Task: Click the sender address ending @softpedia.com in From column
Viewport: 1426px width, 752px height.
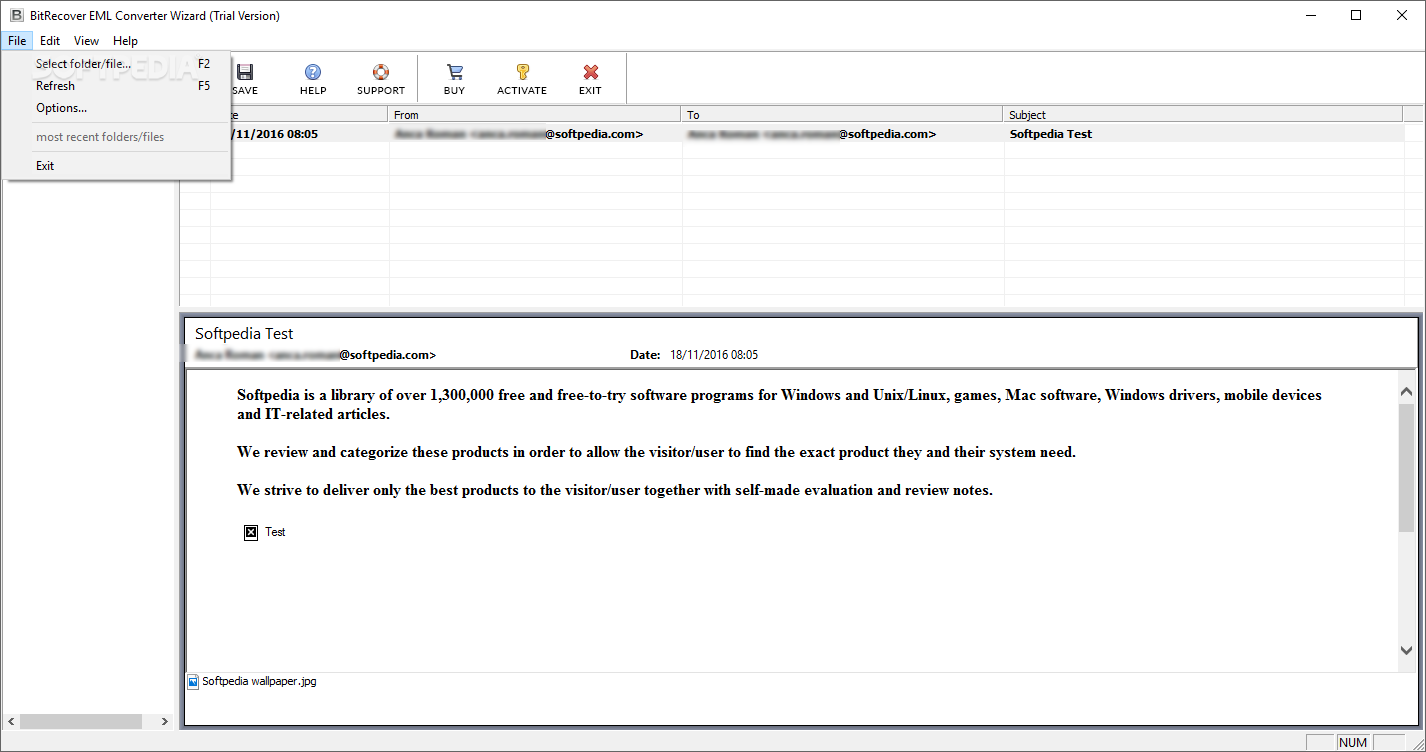Action: click(519, 134)
